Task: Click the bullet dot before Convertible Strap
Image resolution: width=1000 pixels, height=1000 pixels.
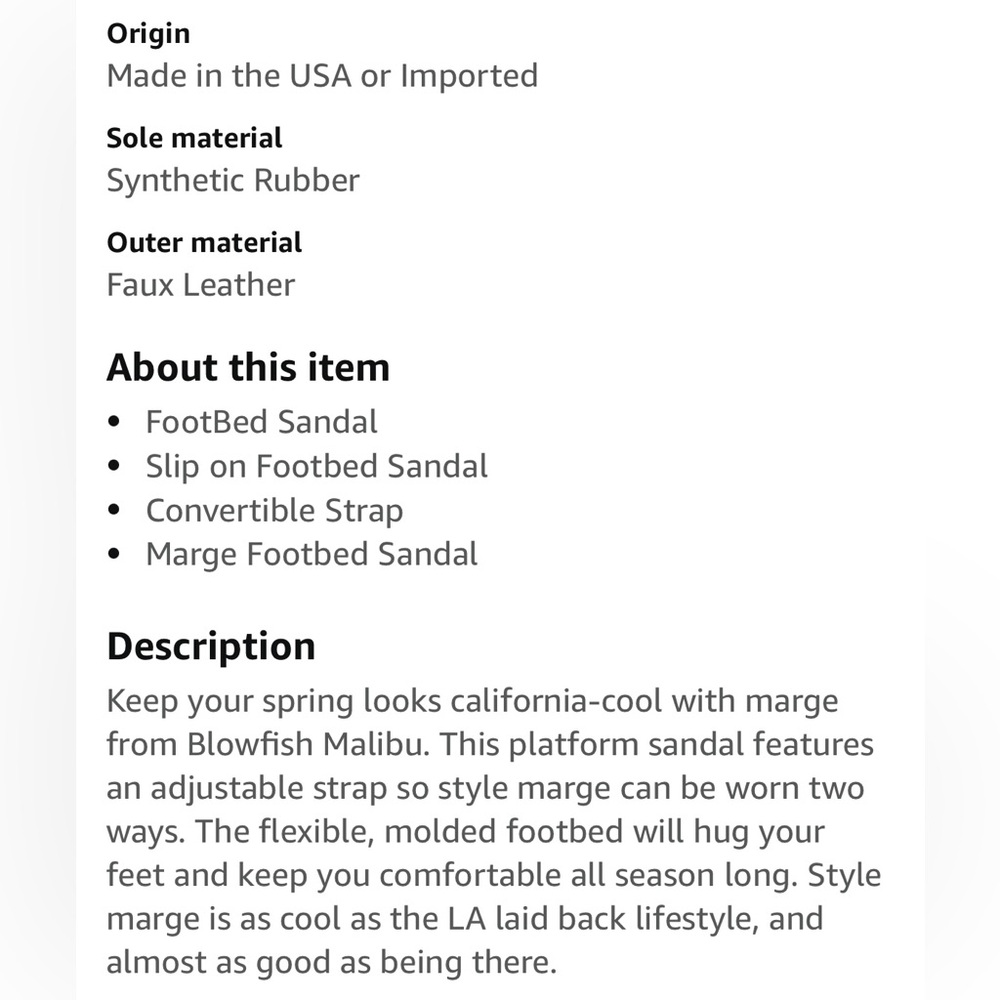Action: (114, 510)
